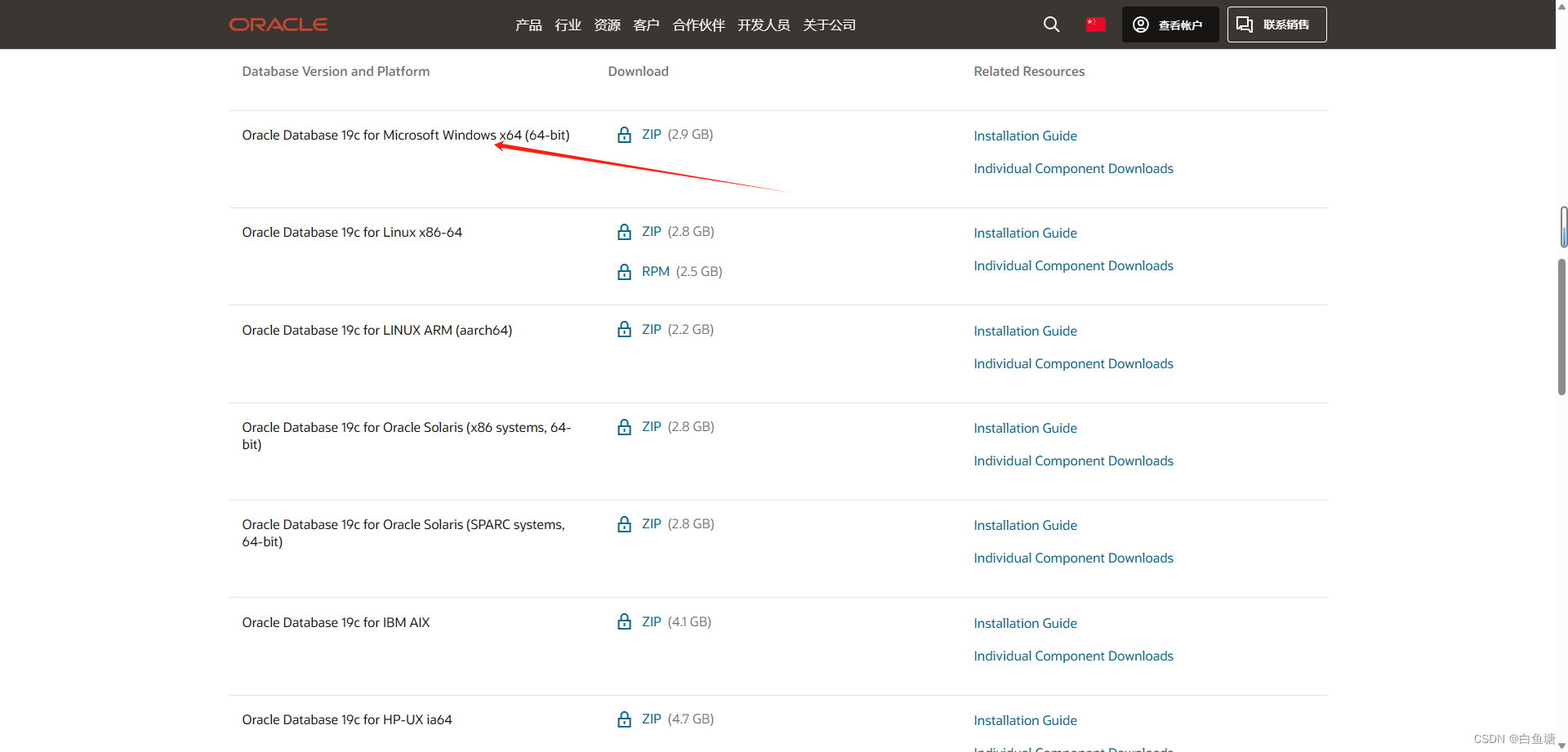Screen dimensions: 1568x752
Task: Select text Oracle Database 19c for Linux x86-64
Action: click(352, 233)
